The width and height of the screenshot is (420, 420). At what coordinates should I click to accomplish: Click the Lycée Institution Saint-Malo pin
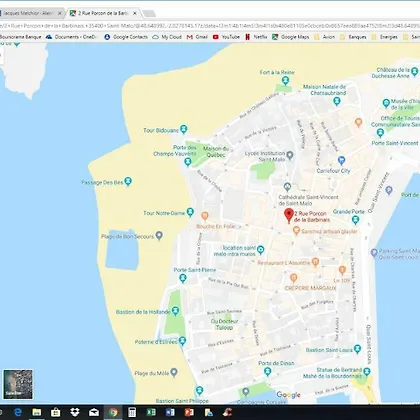pos(290,155)
